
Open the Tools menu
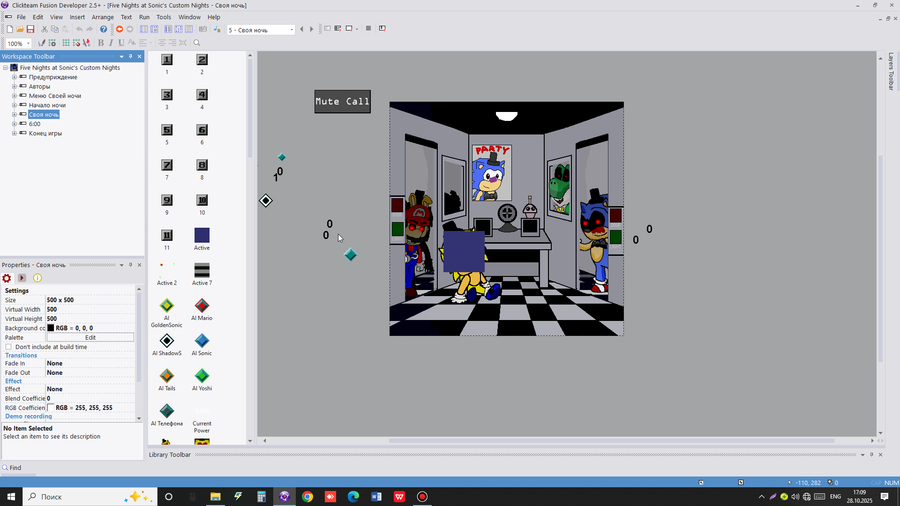point(164,17)
